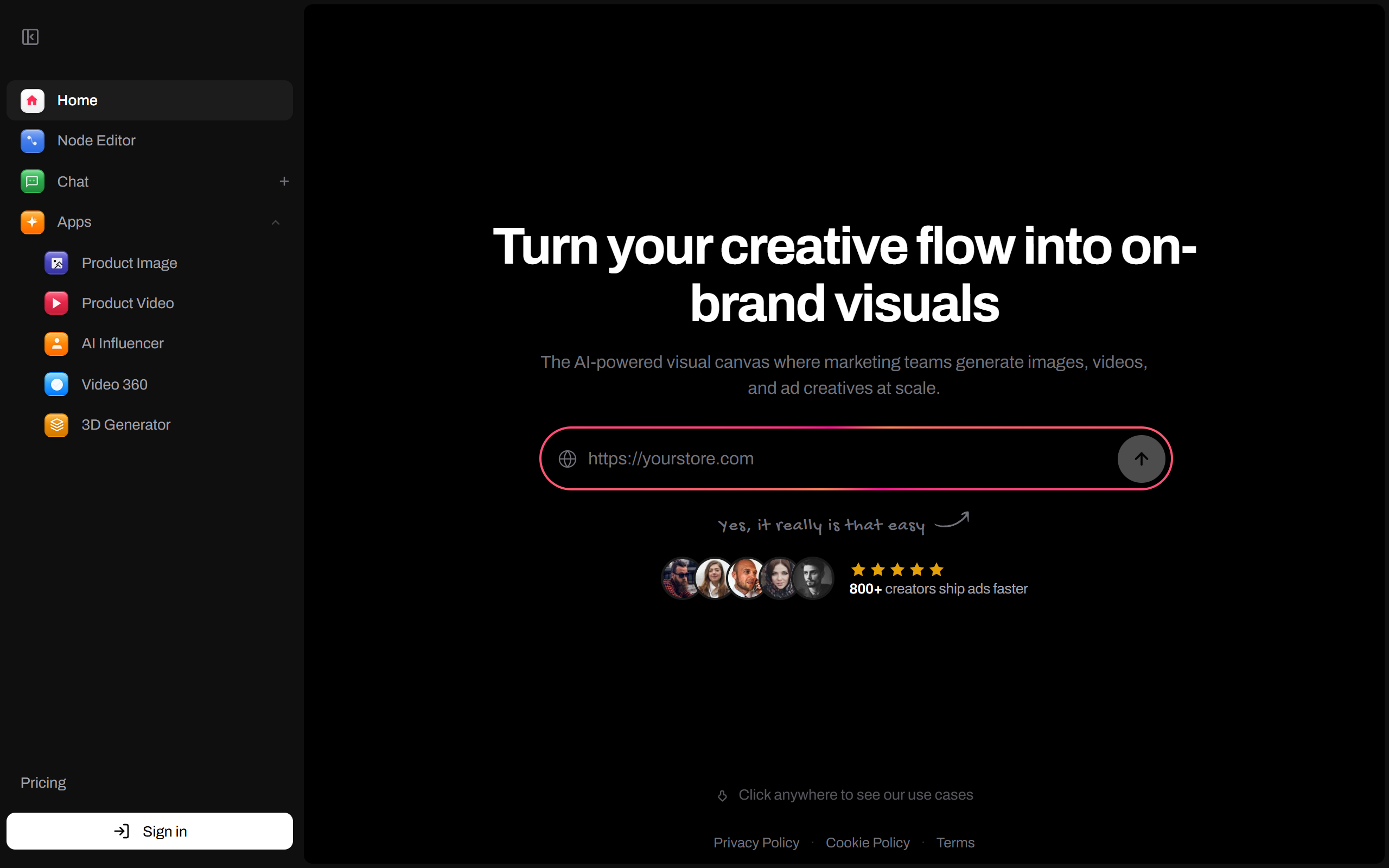
Task: Click the 3D Generator layers icon
Action: click(x=57, y=425)
